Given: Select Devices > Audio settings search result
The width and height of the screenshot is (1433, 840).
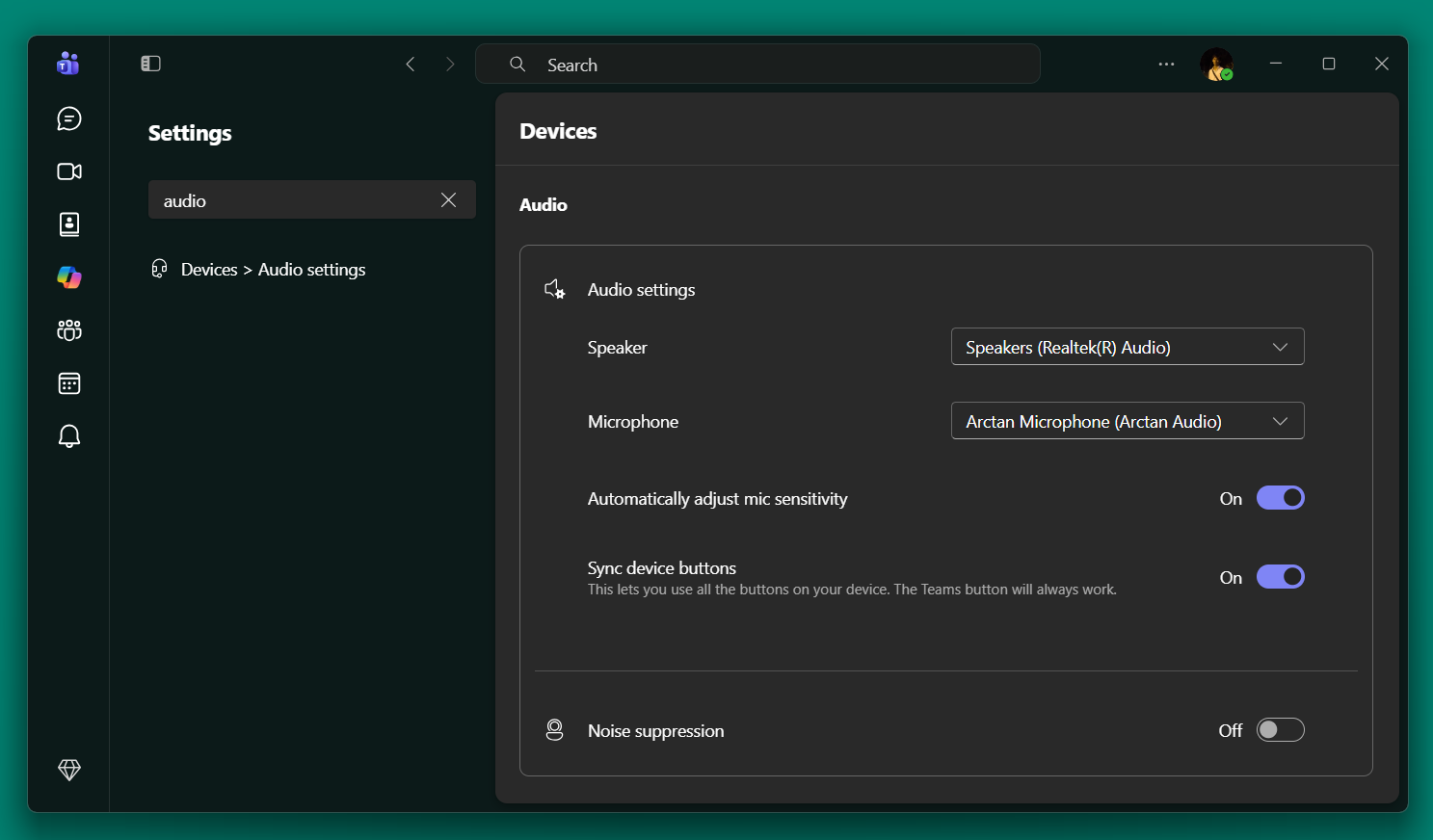Looking at the screenshot, I should 273,270.
